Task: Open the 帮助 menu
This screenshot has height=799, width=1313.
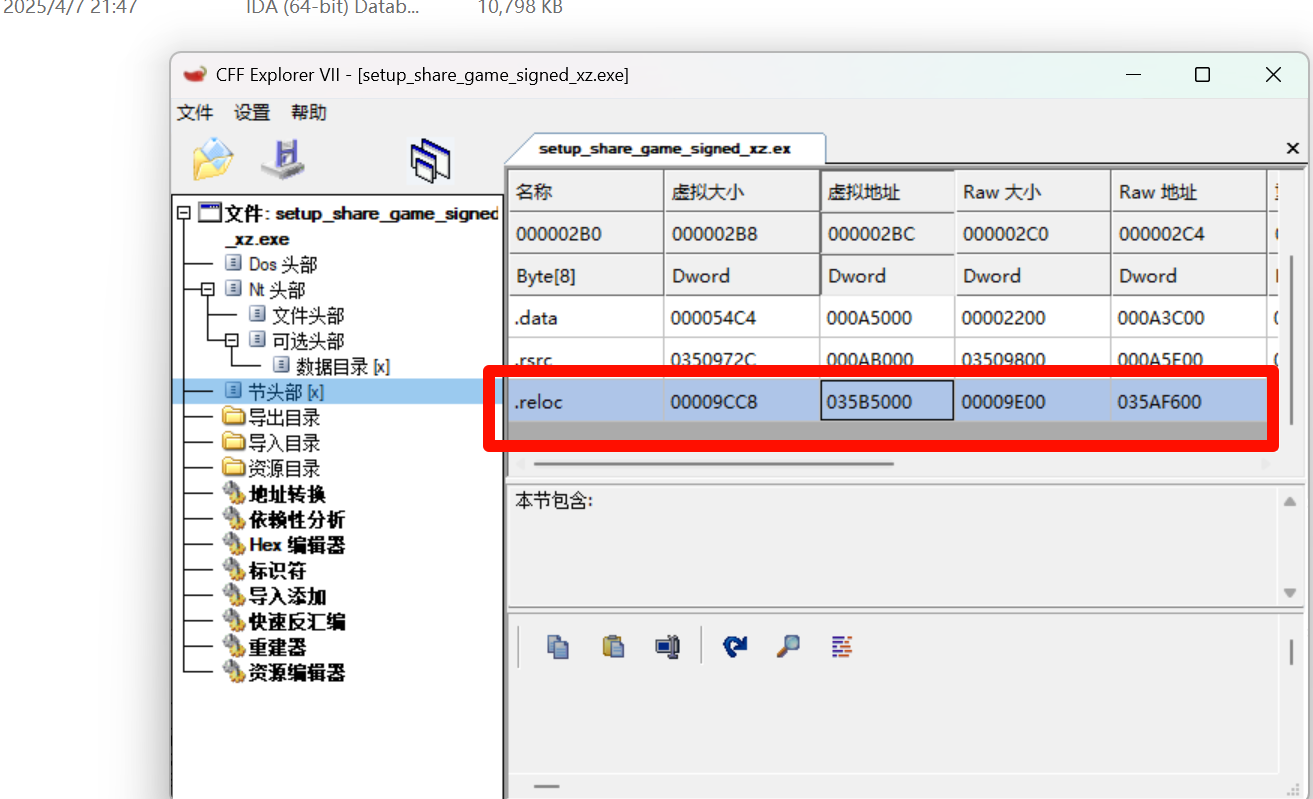Action: 309,112
